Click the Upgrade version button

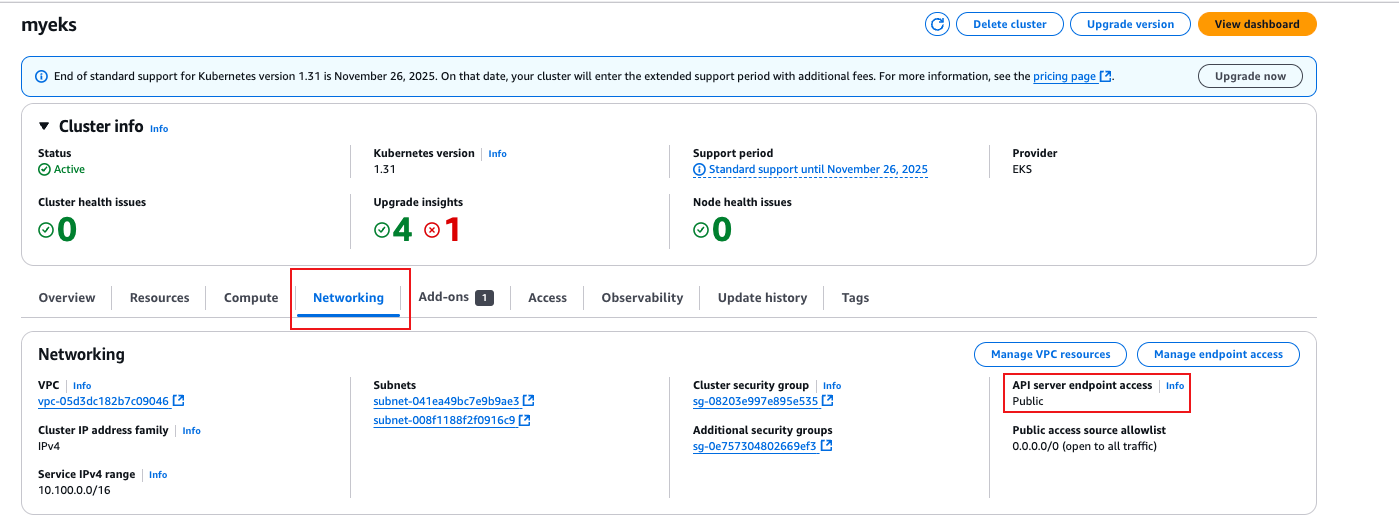1130,24
